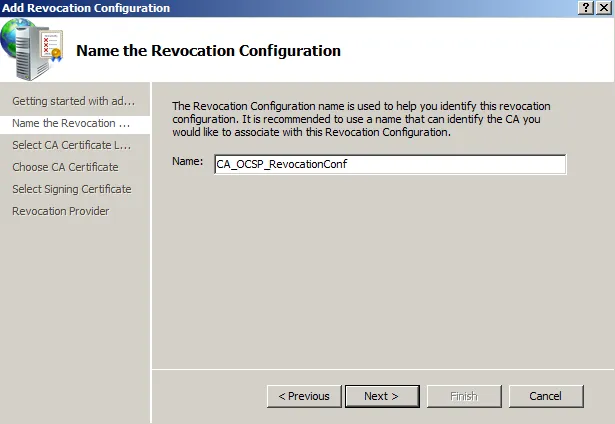Advance with the Next button
The image size is (615, 424).
381,396
